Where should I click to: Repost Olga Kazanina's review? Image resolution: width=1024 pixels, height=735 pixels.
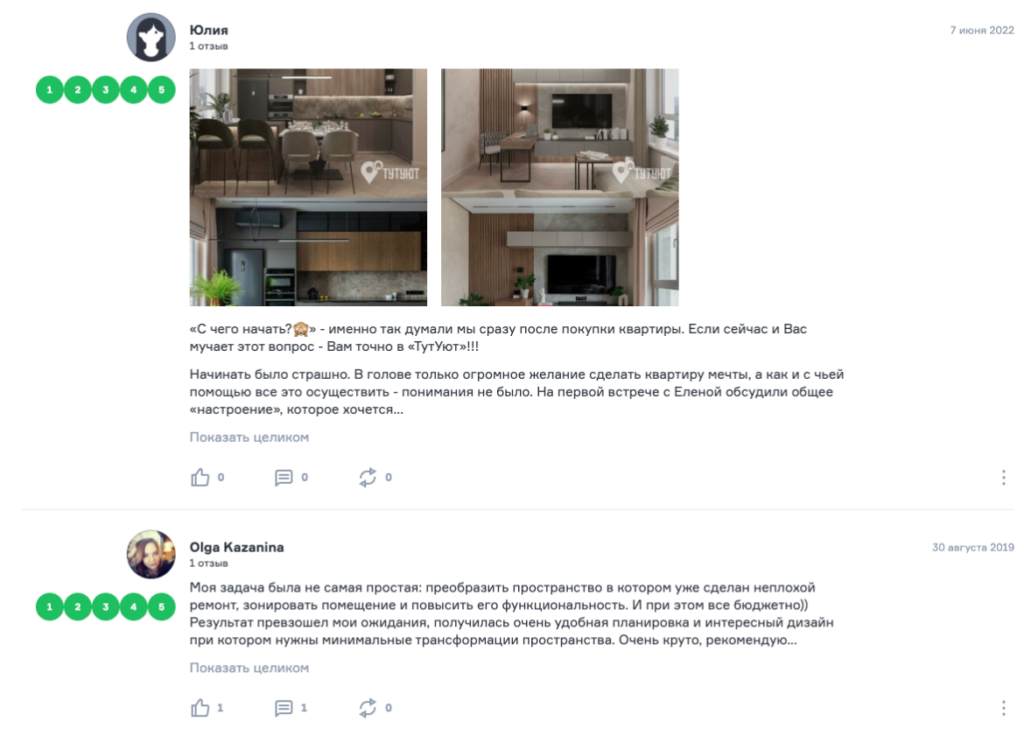368,708
